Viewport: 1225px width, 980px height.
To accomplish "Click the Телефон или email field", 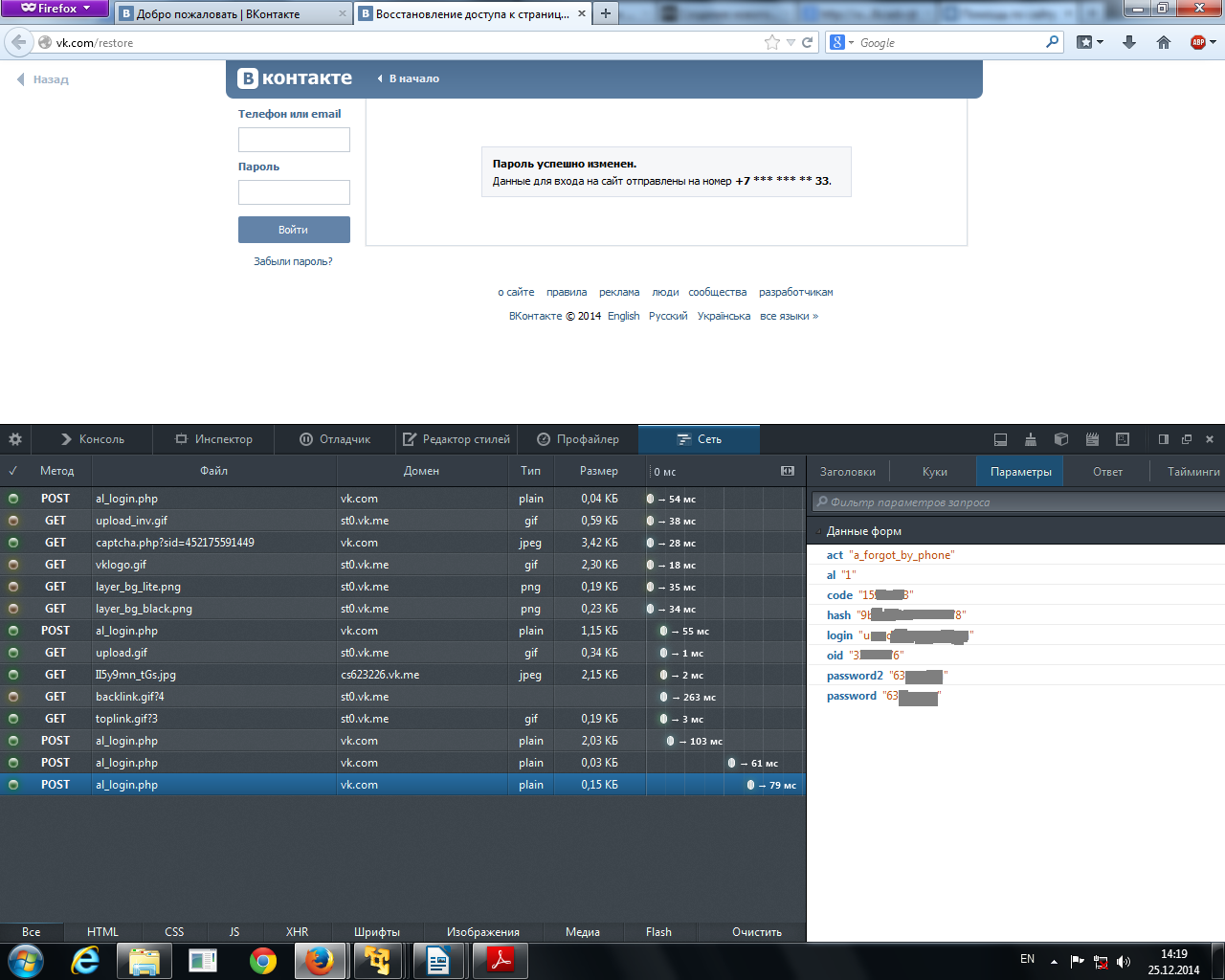I will coord(294,140).
